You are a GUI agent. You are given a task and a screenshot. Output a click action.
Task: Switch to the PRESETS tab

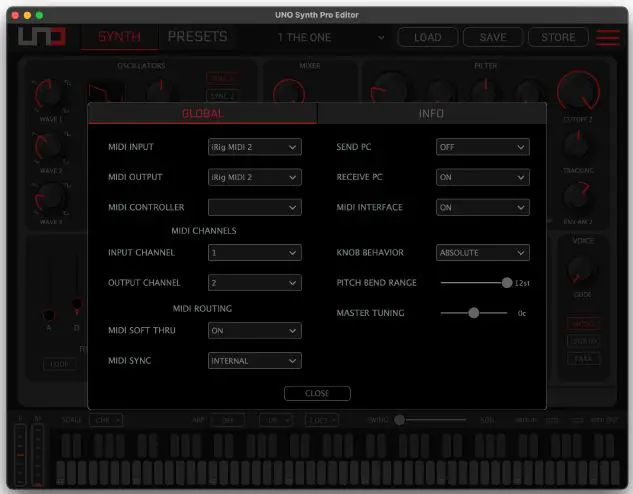point(197,37)
